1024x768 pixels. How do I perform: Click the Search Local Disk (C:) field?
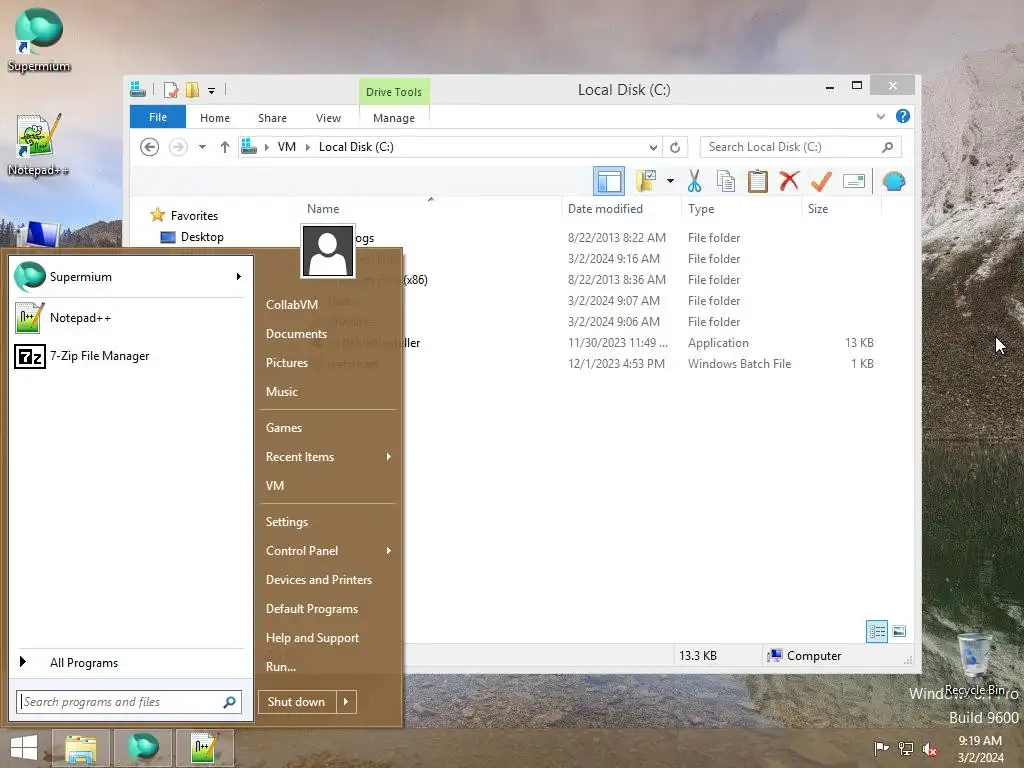[x=800, y=147]
